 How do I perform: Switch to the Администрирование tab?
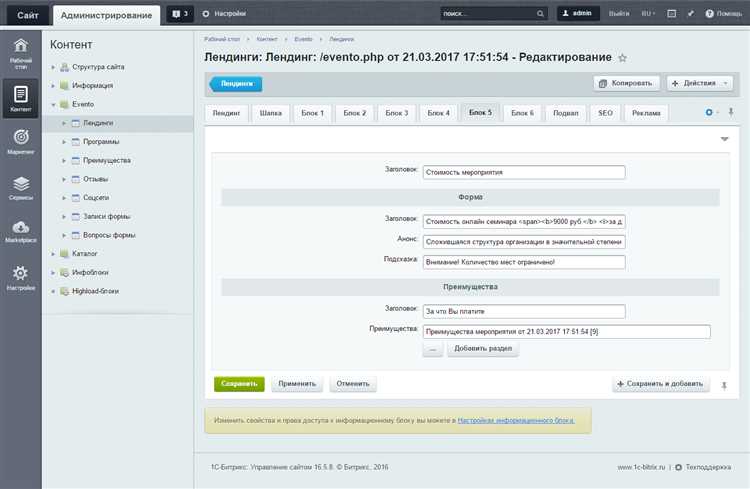click(x=106, y=15)
